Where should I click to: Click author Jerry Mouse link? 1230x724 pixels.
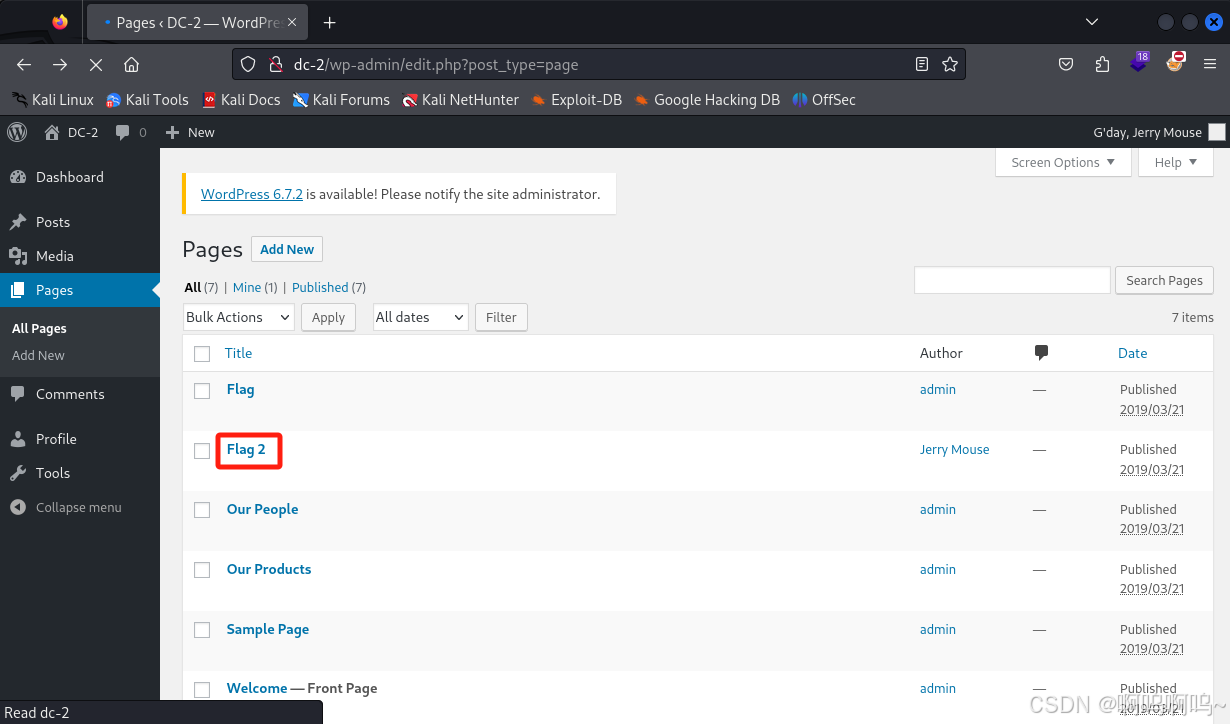point(954,449)
